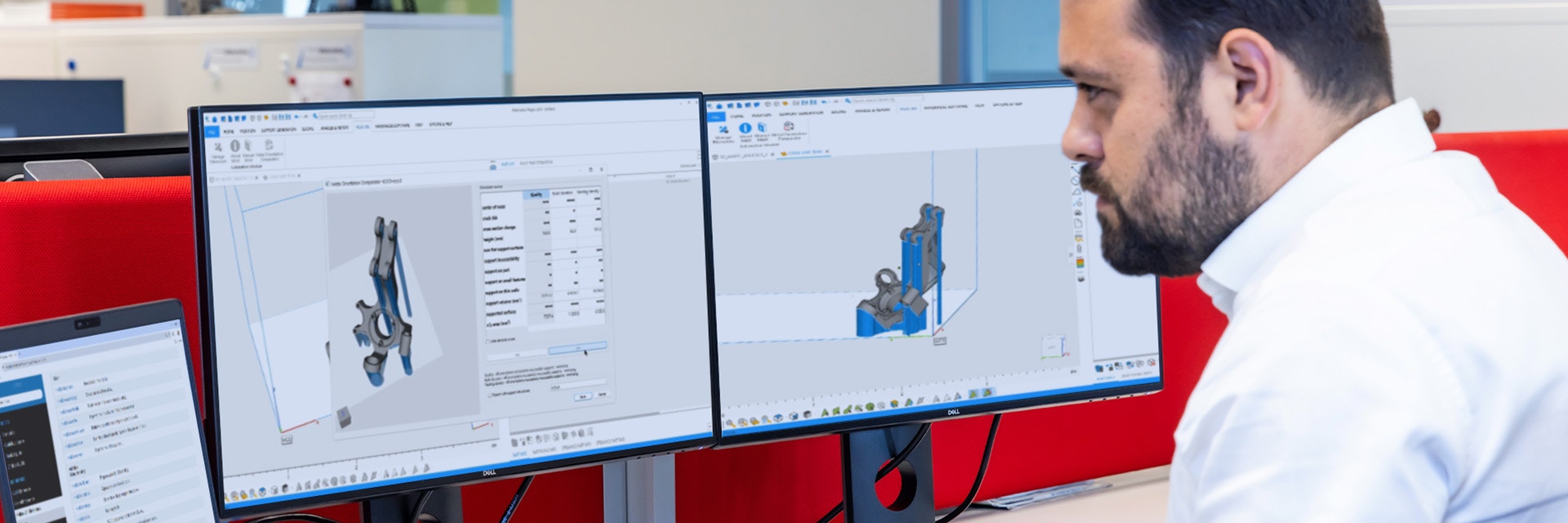The height and width of the screenshot is (523, 1568).
Task: Click the Manual Wizard icon on right monitor
Action: pos(762,128)
